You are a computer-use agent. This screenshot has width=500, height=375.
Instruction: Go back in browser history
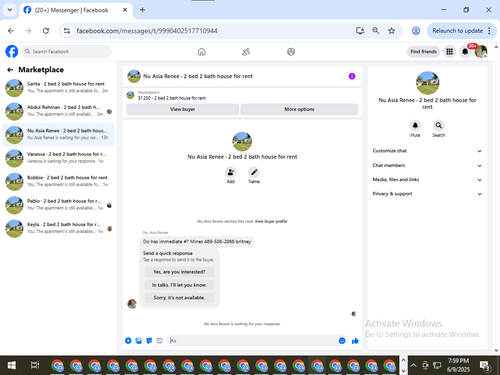pyautogui.click(x=11, y=31)
